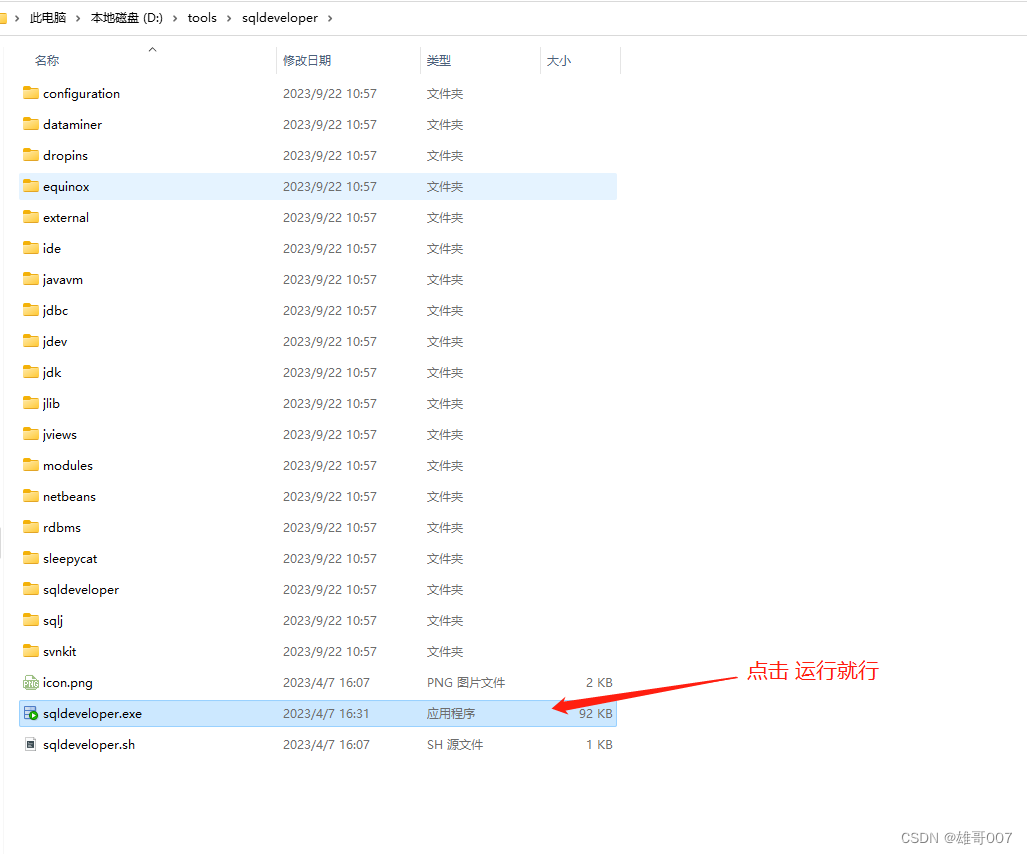The height and width of the screenshot is (854, 1027).
Task: Go to 此电脑 in the address bar
Action: (48, 18)
